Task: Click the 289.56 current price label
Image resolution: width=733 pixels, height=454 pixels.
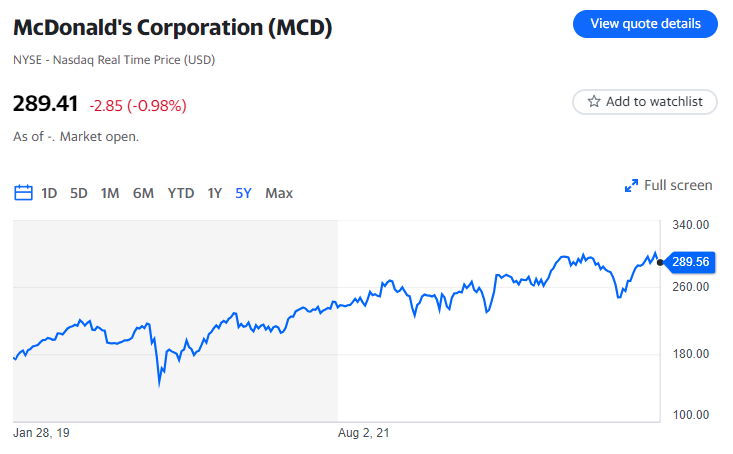Action: click(x=690, y=262)
